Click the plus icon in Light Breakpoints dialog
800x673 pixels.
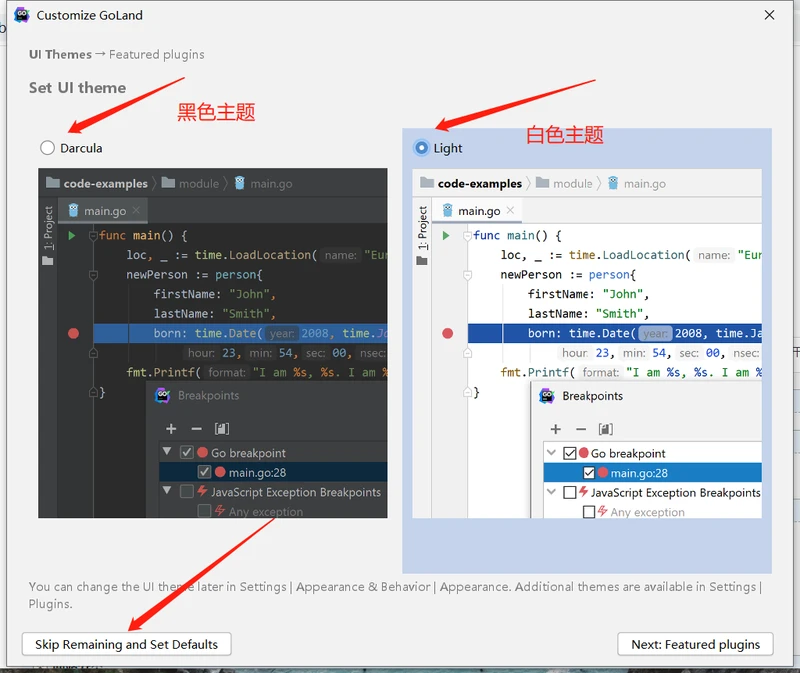tap(555, 429)
